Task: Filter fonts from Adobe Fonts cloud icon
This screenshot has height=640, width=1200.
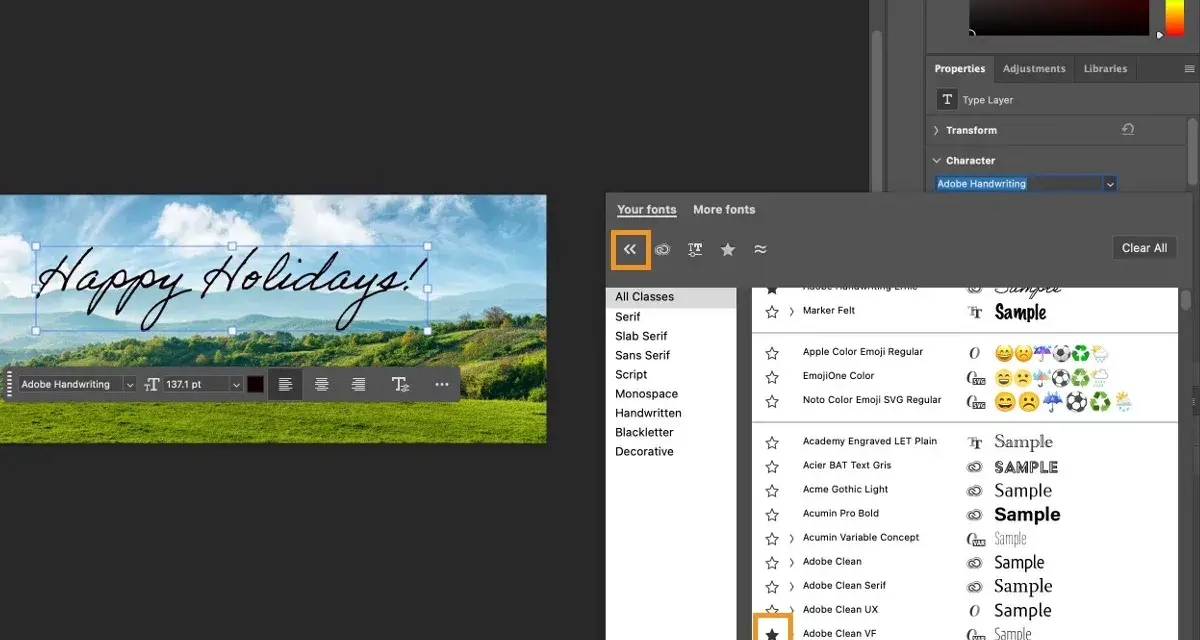Action: pos(662,249)
